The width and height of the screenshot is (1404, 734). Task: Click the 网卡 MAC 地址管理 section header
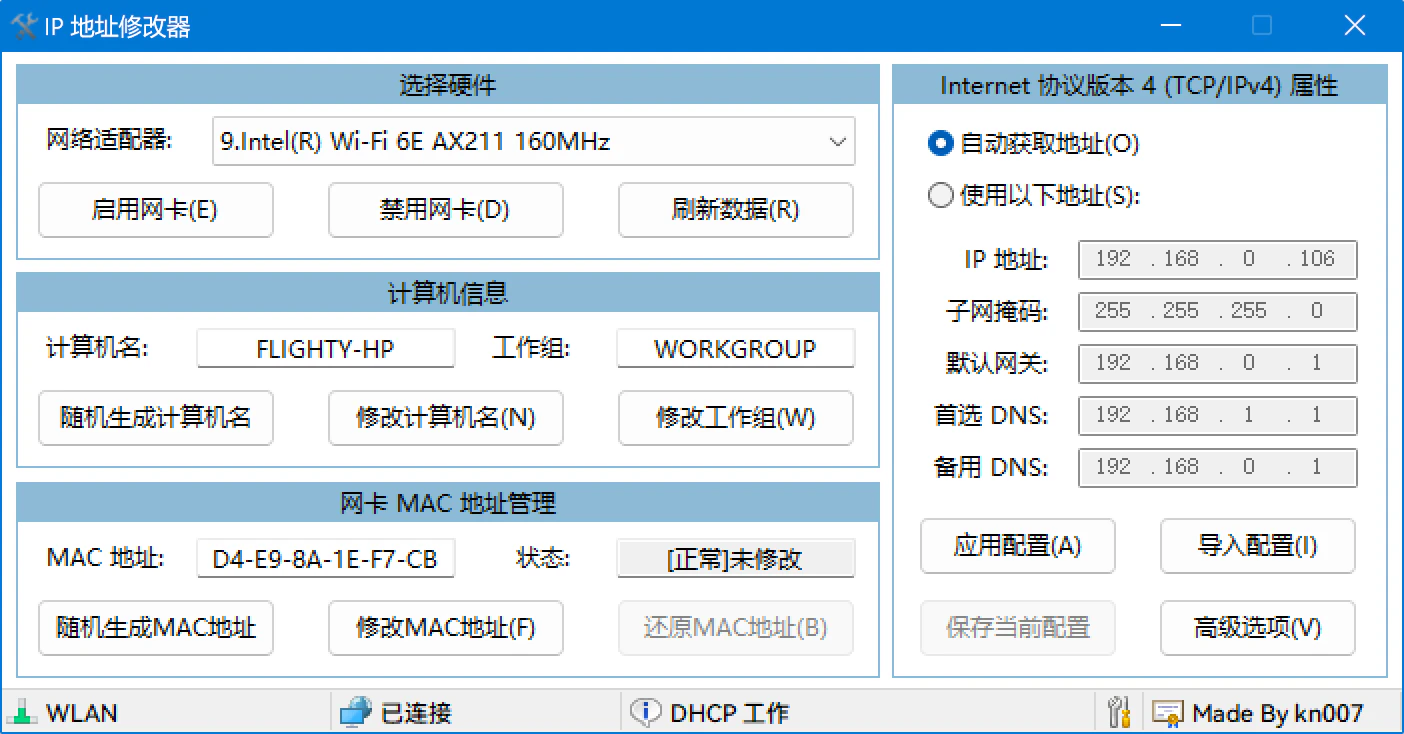click(448, 503)
